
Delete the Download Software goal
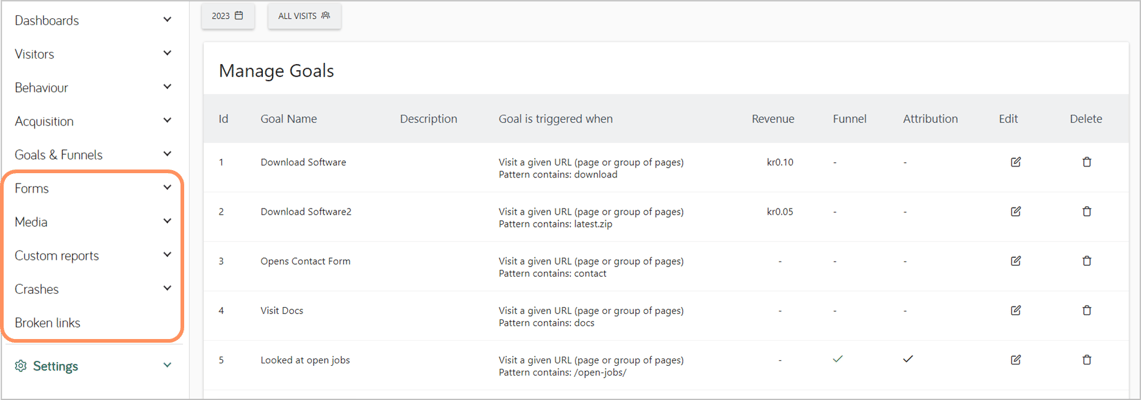(1086, 162)
